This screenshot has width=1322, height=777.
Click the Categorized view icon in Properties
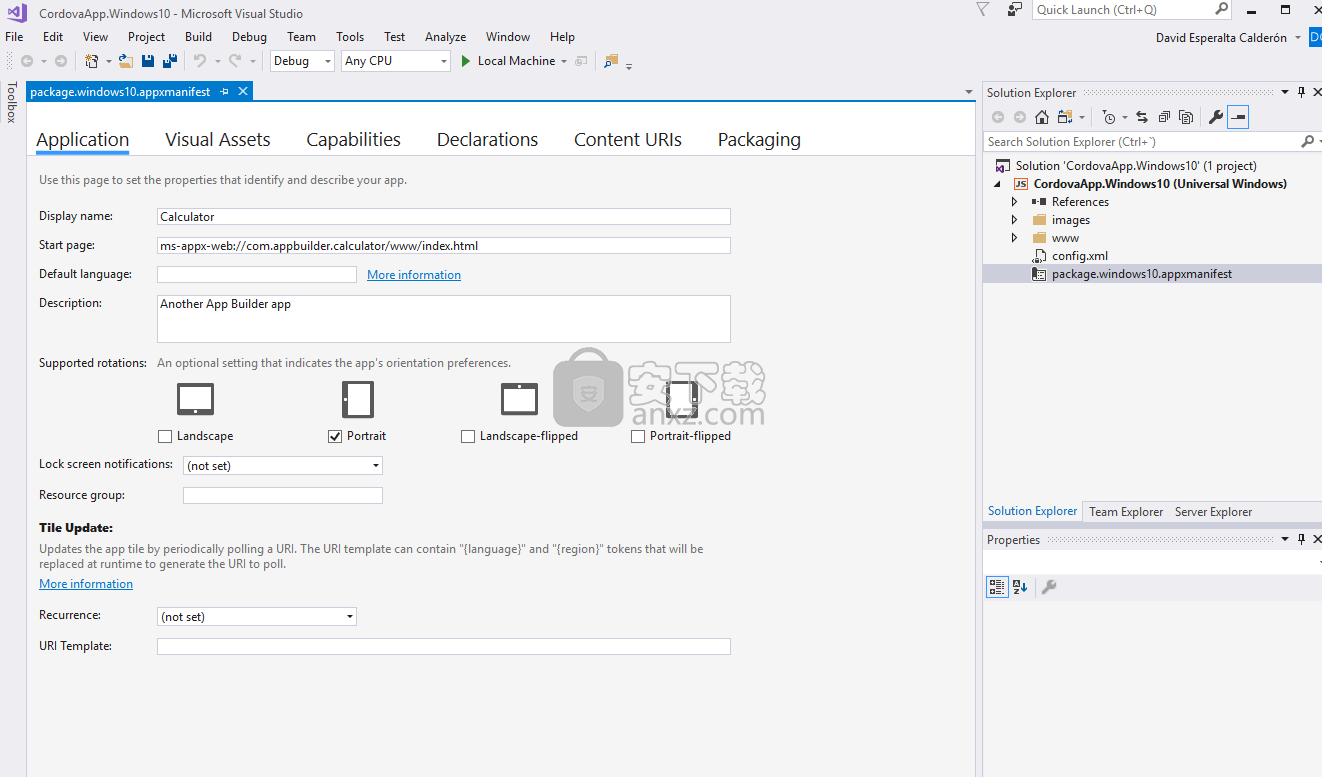coord(997,587)
